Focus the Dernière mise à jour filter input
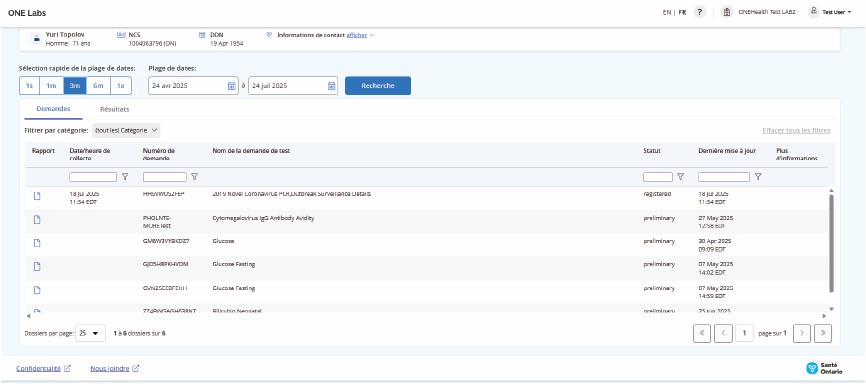The image size is (866, 384). (x=724, y=177)
